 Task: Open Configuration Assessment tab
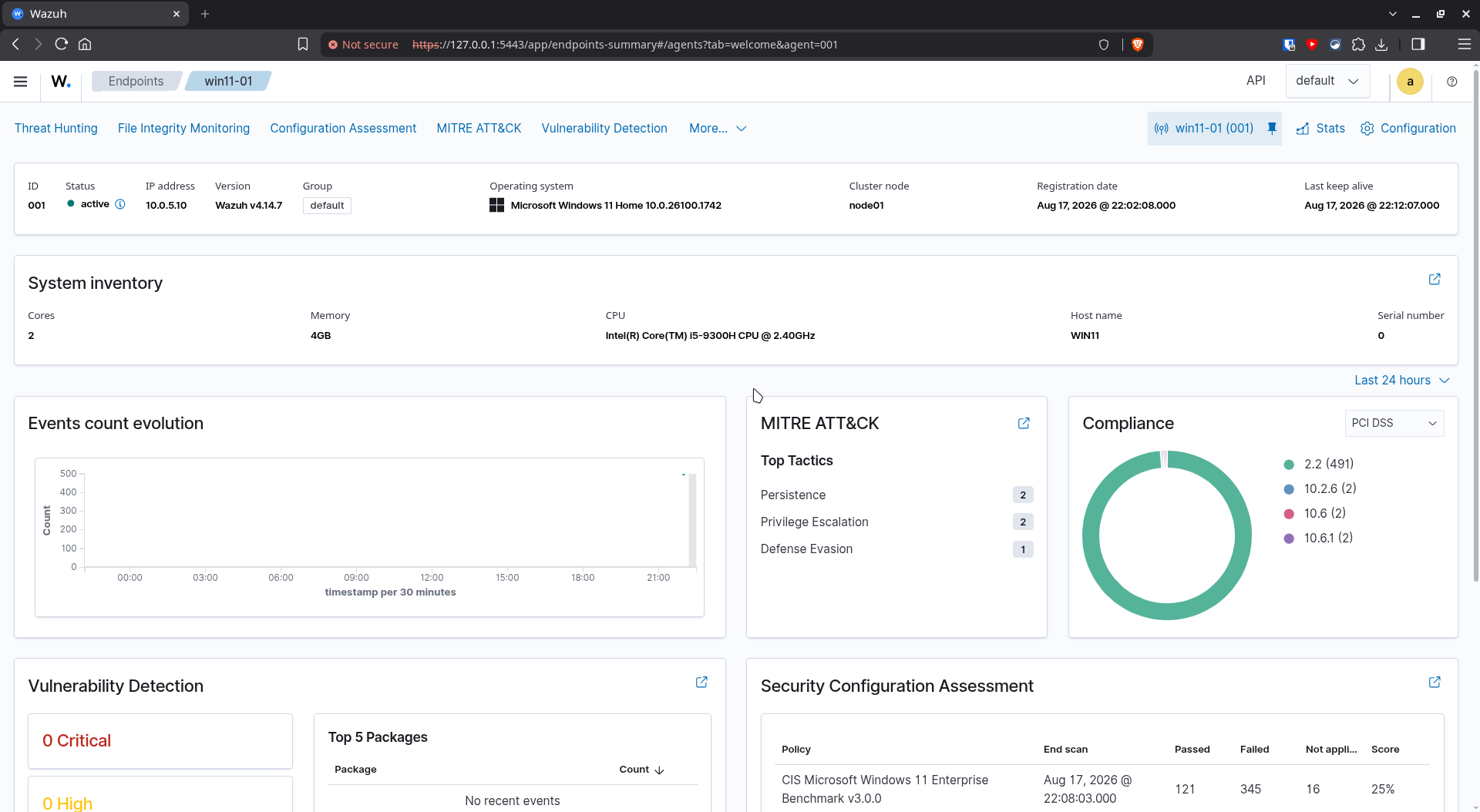(x=343, y=129)
